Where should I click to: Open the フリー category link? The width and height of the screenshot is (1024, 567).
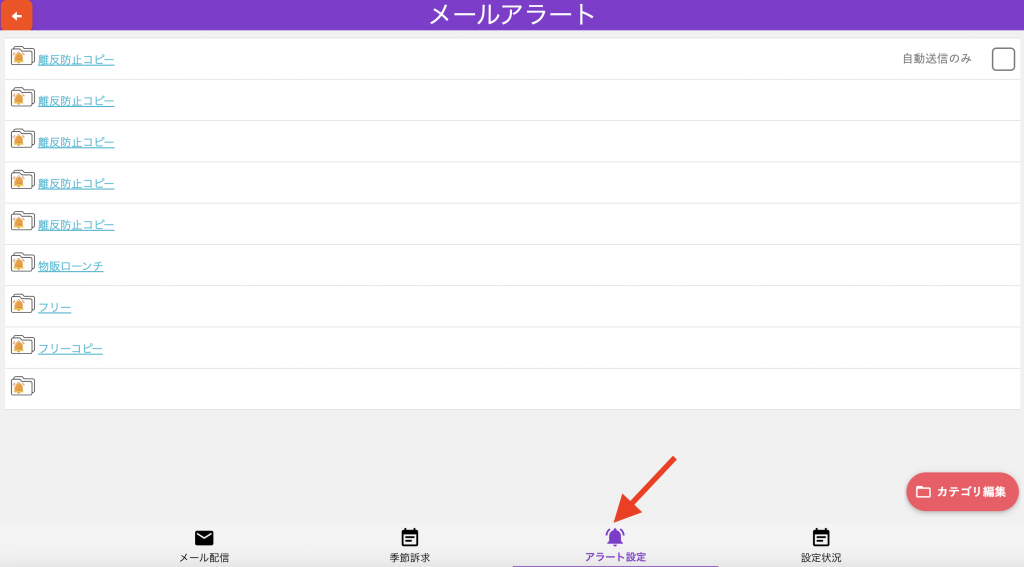55,307
